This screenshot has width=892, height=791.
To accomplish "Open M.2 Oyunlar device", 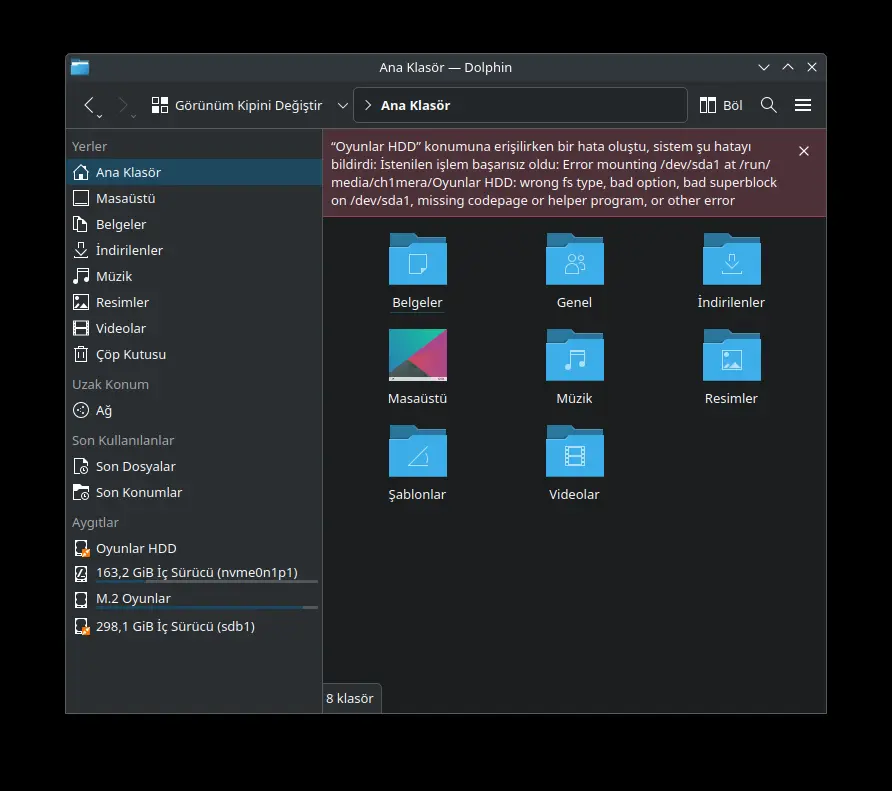I will pos(194,599).
